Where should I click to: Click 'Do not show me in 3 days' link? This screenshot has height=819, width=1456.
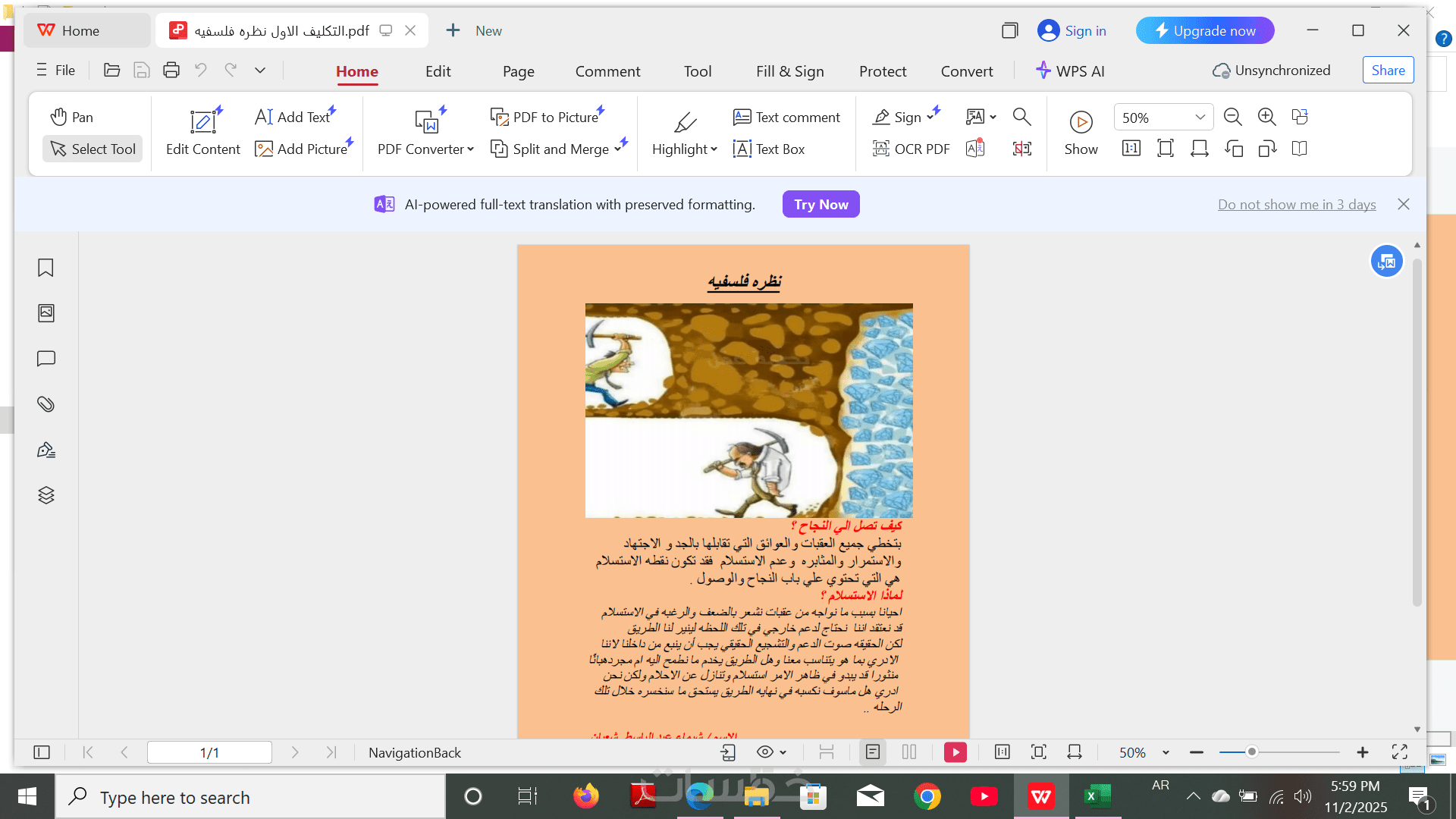(1296, 204)
